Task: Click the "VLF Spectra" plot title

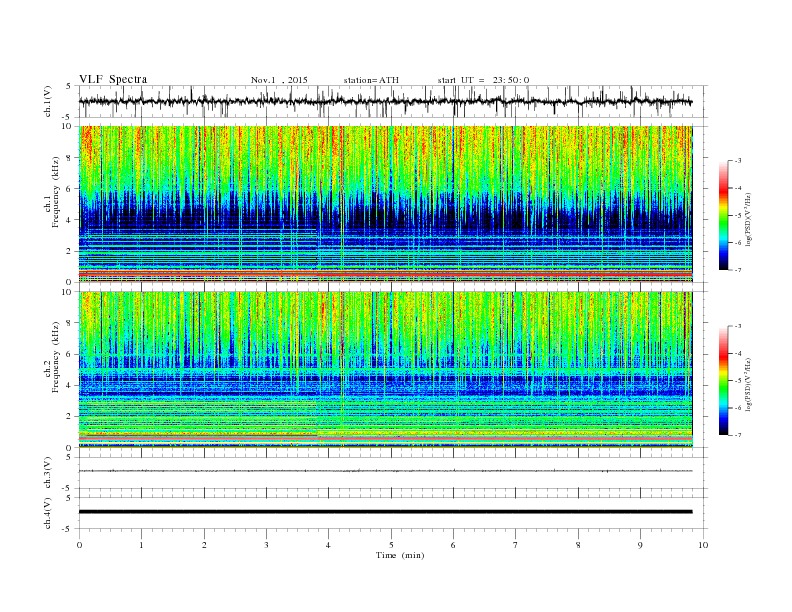Action: 113,79
